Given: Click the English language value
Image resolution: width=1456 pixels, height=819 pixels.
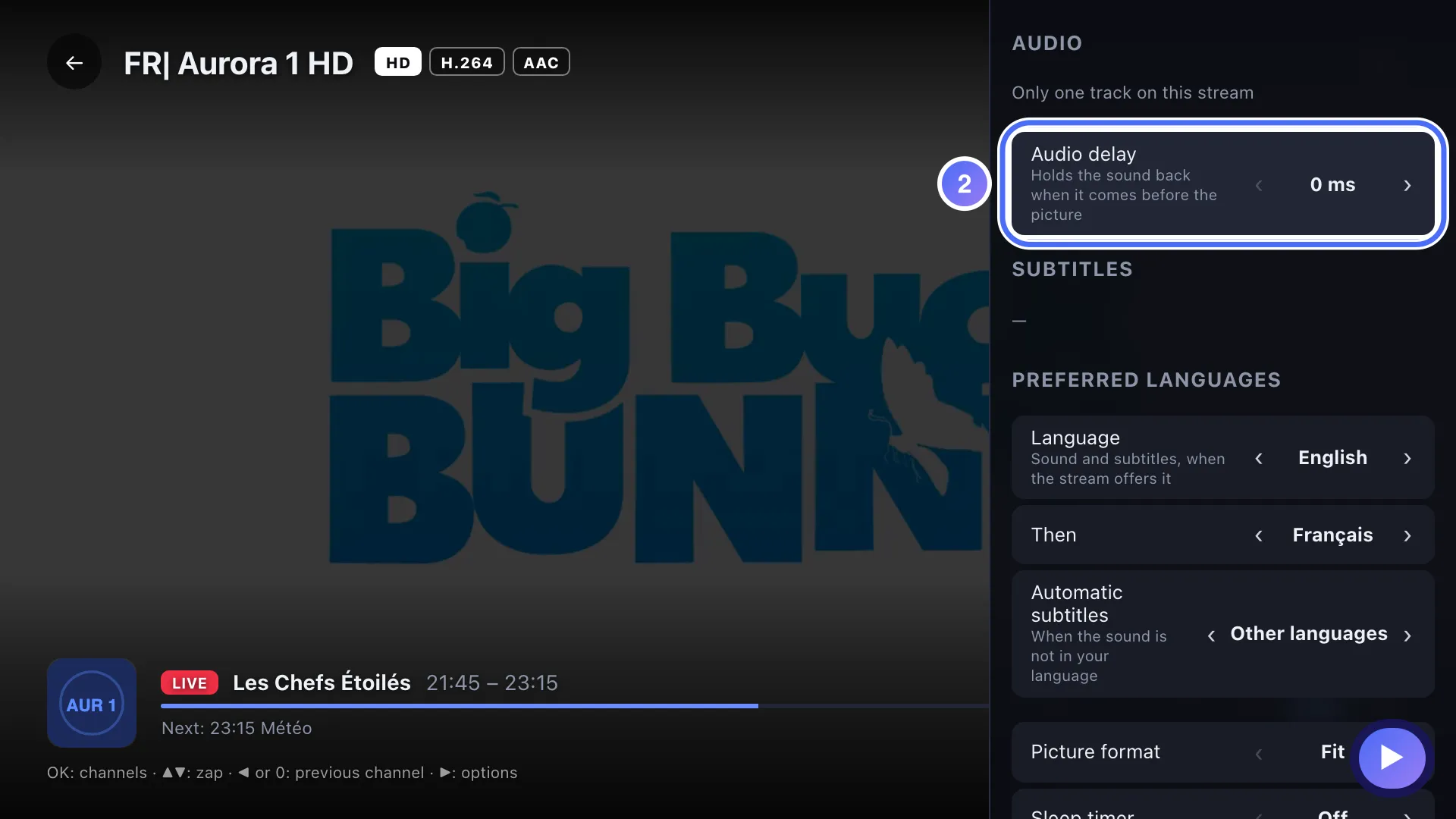Looking at the screenshot, I should pyautogui.click(x=1332, y=457).
